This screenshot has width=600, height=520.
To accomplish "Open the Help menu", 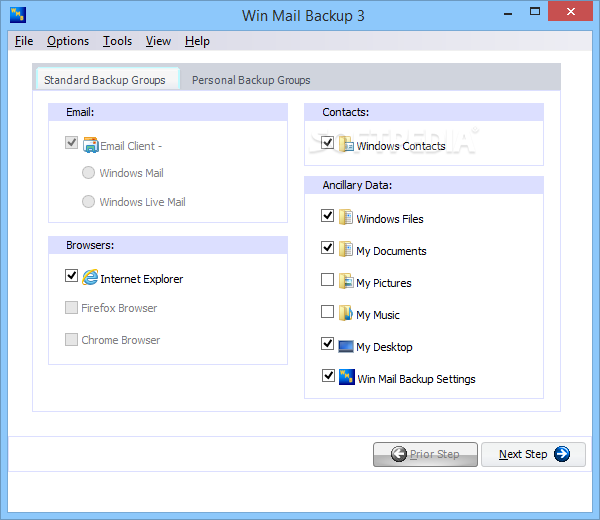I will pos(197,41).
